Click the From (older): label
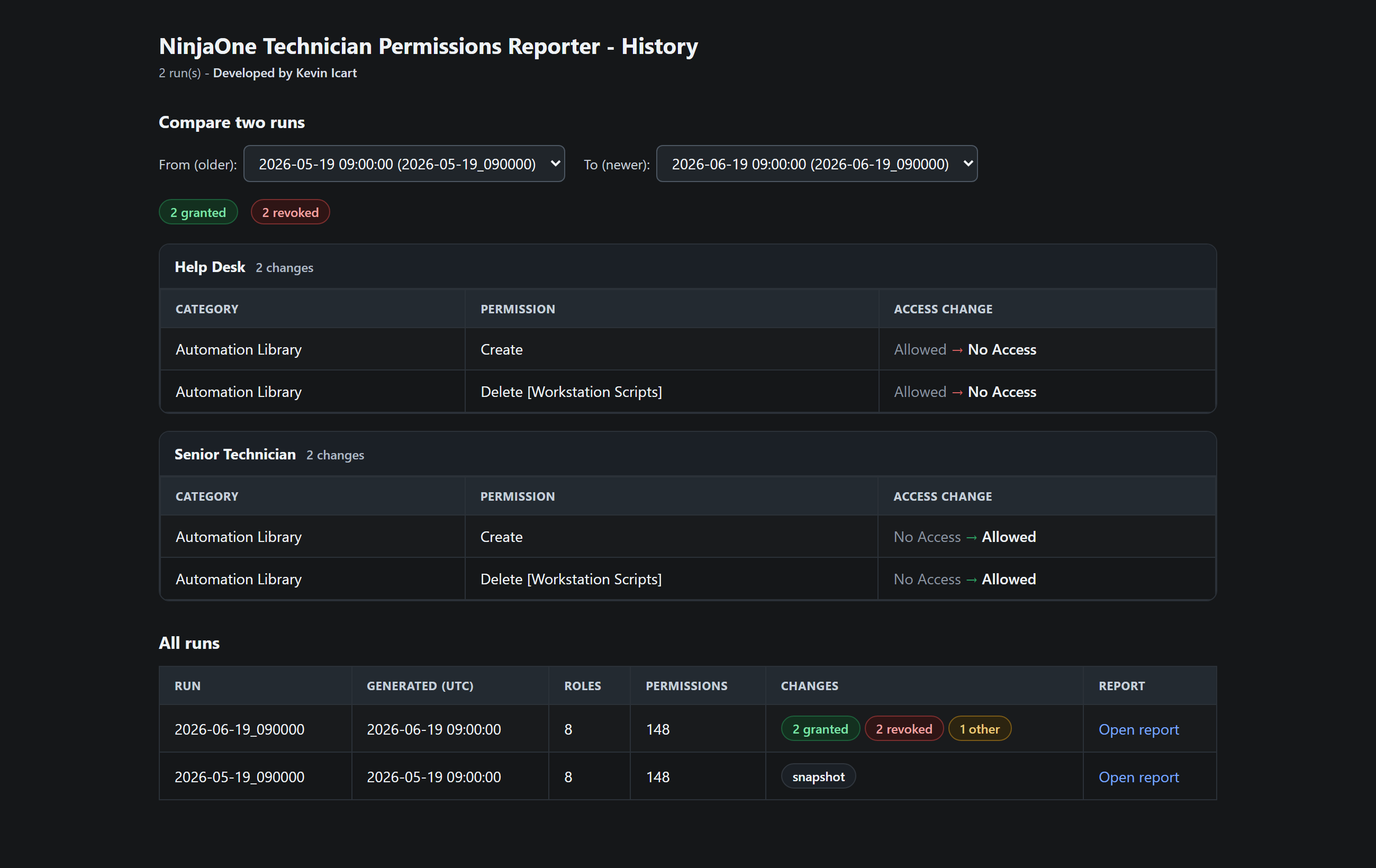 [x=198, y=165]
